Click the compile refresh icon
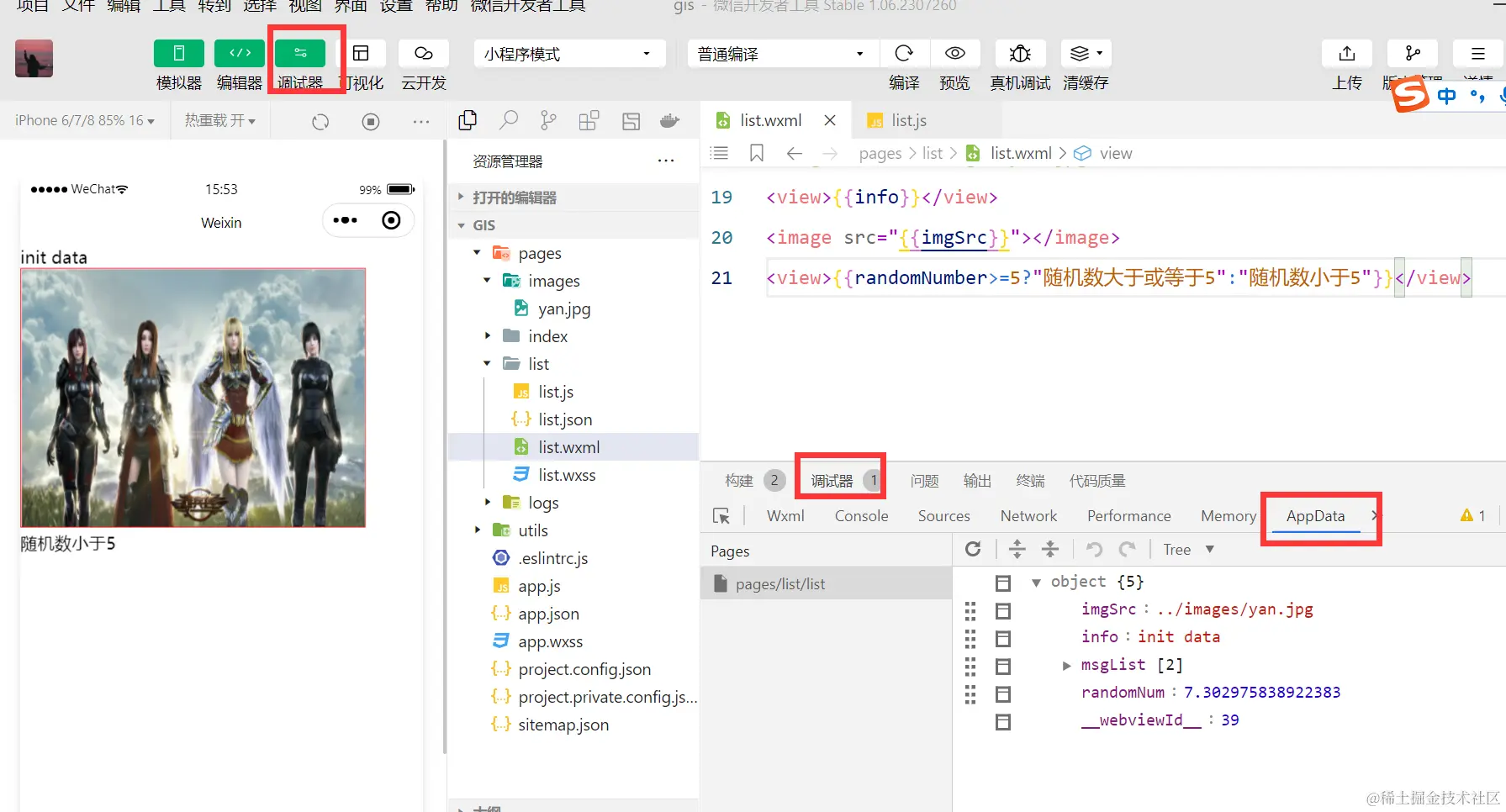1506x812 pixels. (x=904, y=53)
